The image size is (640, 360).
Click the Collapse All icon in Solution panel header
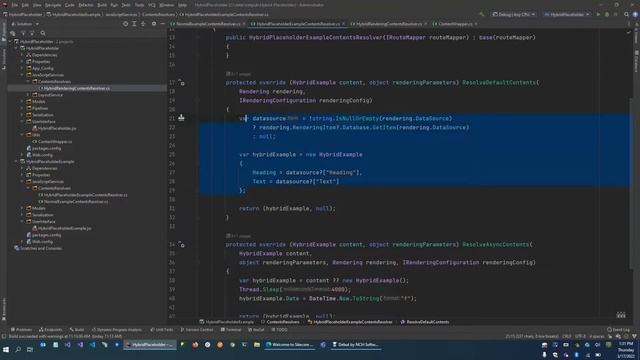pyautogui.click(x=143, y=24)
